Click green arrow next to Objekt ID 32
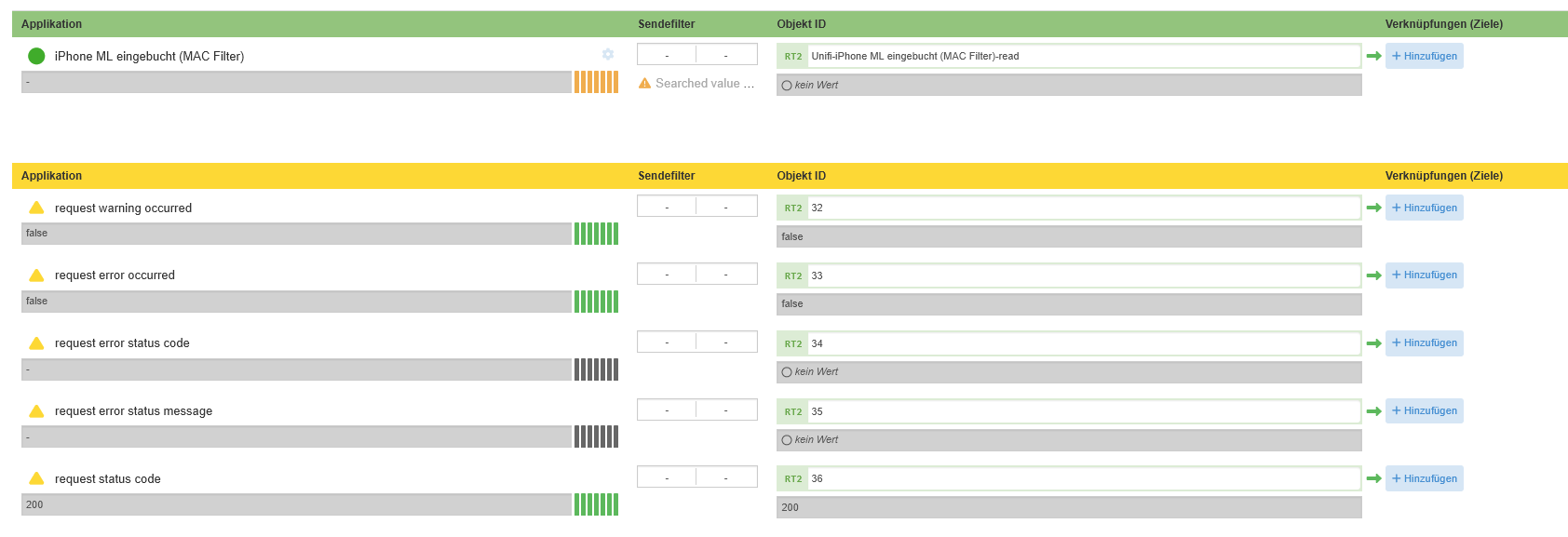1568x537 pixels. 1373,208
